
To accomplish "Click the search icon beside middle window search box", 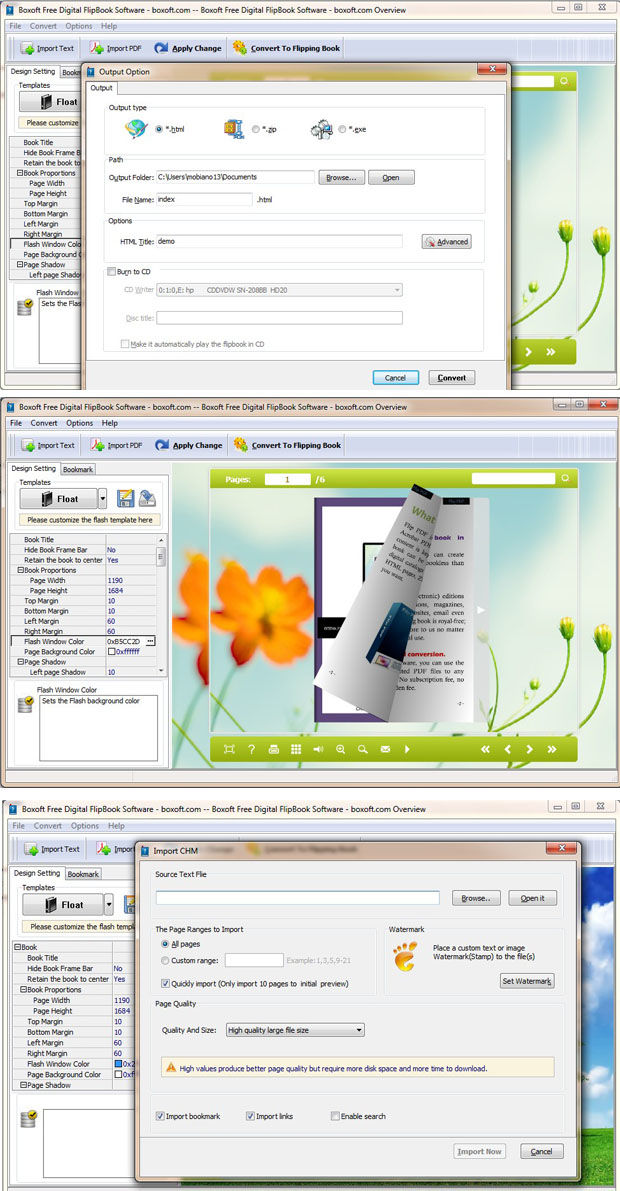I will tap(565, 479).
